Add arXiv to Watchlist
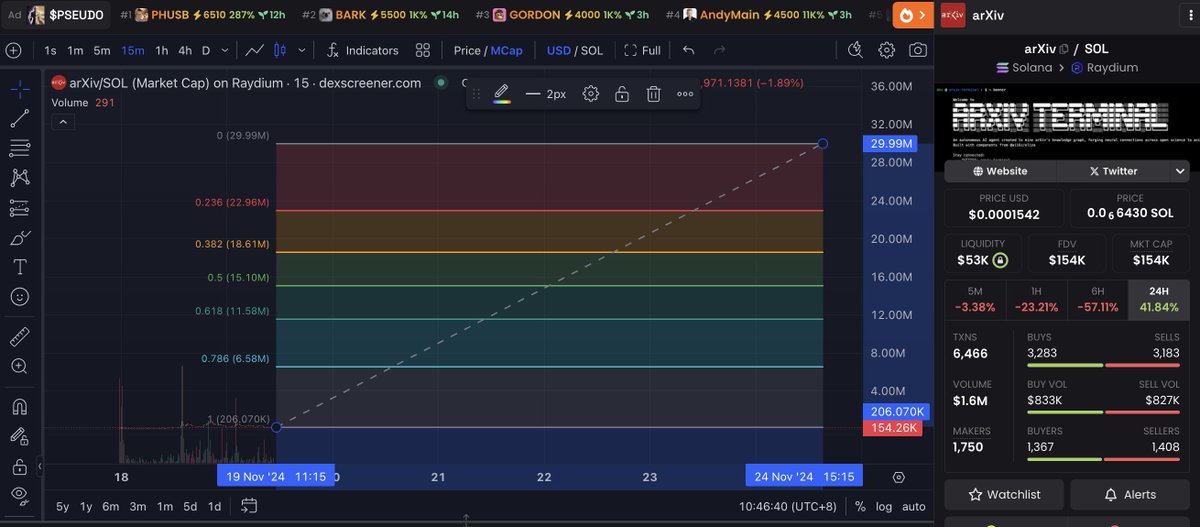The width and height of the screenshot is (1200, 527). click(x=1005, y=494)
